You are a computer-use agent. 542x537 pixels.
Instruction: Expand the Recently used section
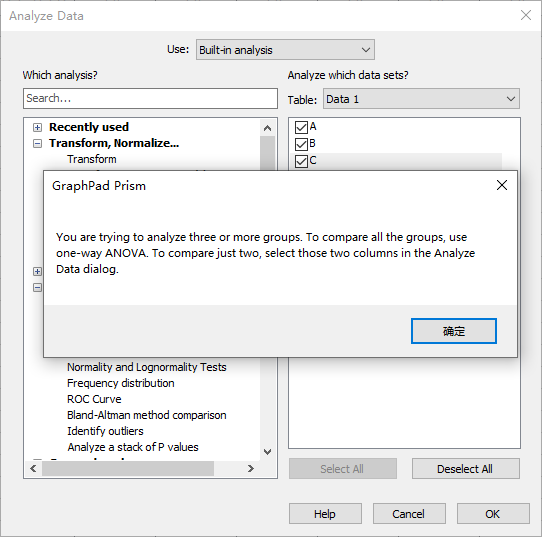(x=37, y=128)
